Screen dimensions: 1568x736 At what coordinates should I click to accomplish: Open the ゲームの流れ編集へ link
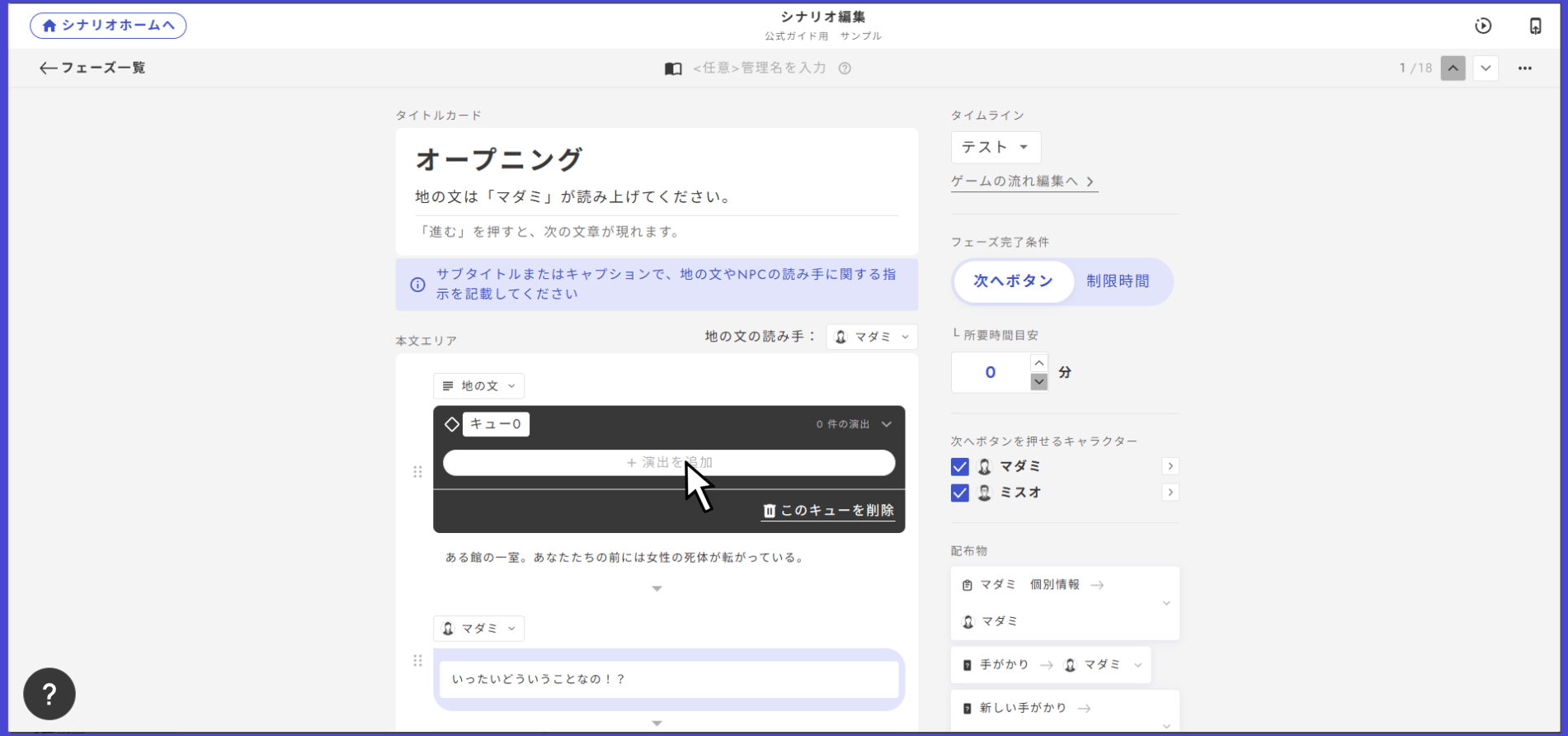click(x=1023, y=182)
